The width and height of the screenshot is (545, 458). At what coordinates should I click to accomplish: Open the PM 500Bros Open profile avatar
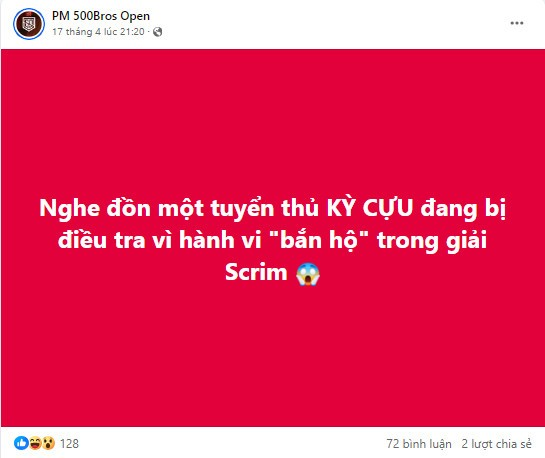(29, 24)
